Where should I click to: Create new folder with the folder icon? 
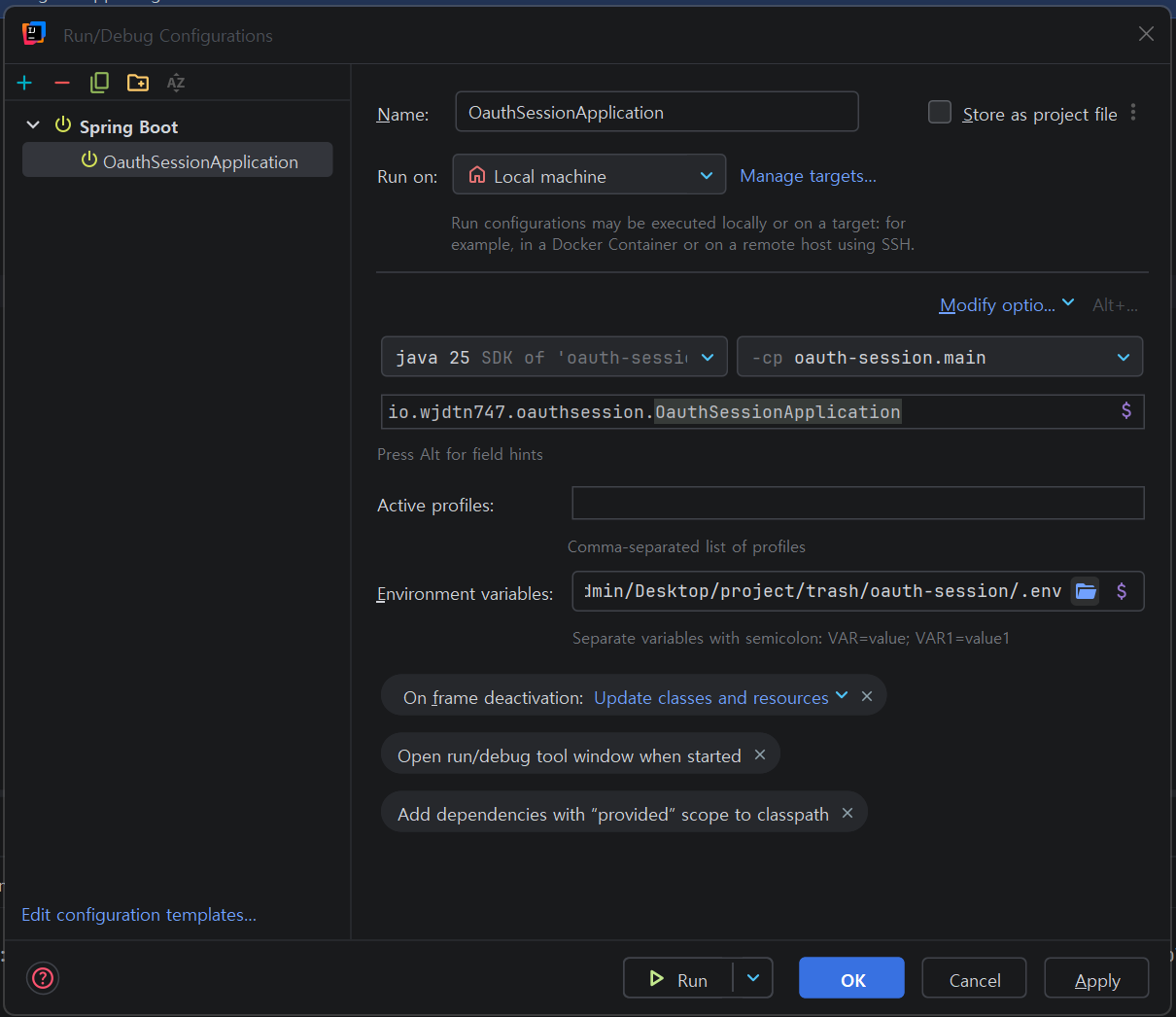pos(138,83)
